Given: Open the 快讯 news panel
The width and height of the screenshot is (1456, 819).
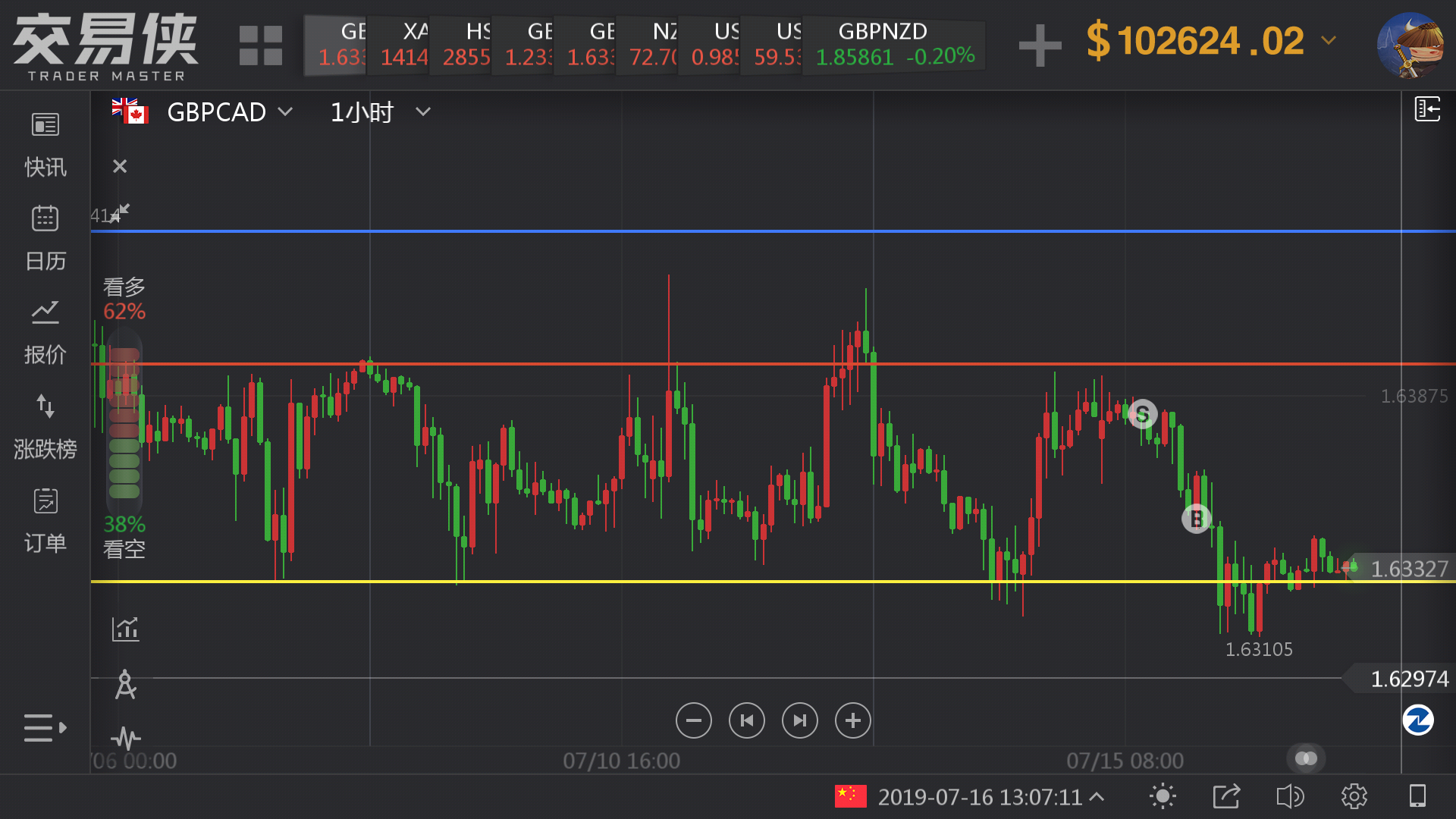Looking at the screenshot, I should (x=45, y=144).
